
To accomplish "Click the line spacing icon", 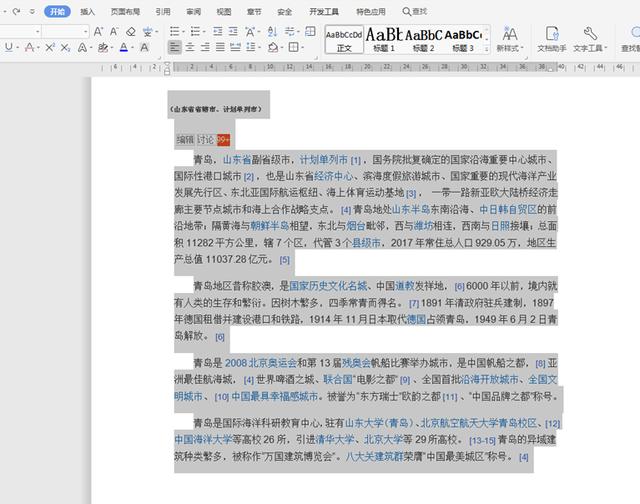I will coord(251,47).
